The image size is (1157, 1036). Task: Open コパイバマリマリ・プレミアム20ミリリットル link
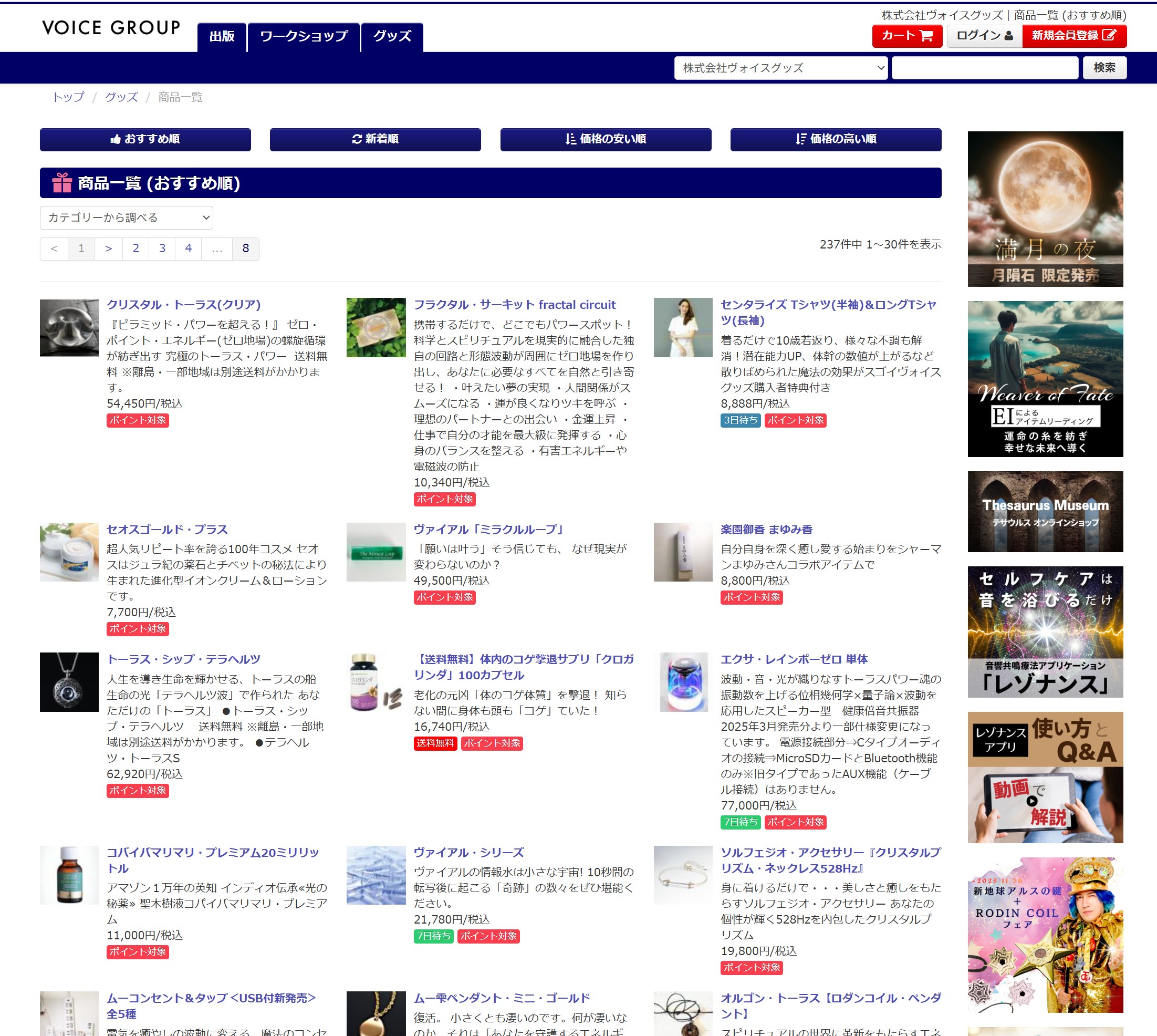pos(213,860)
